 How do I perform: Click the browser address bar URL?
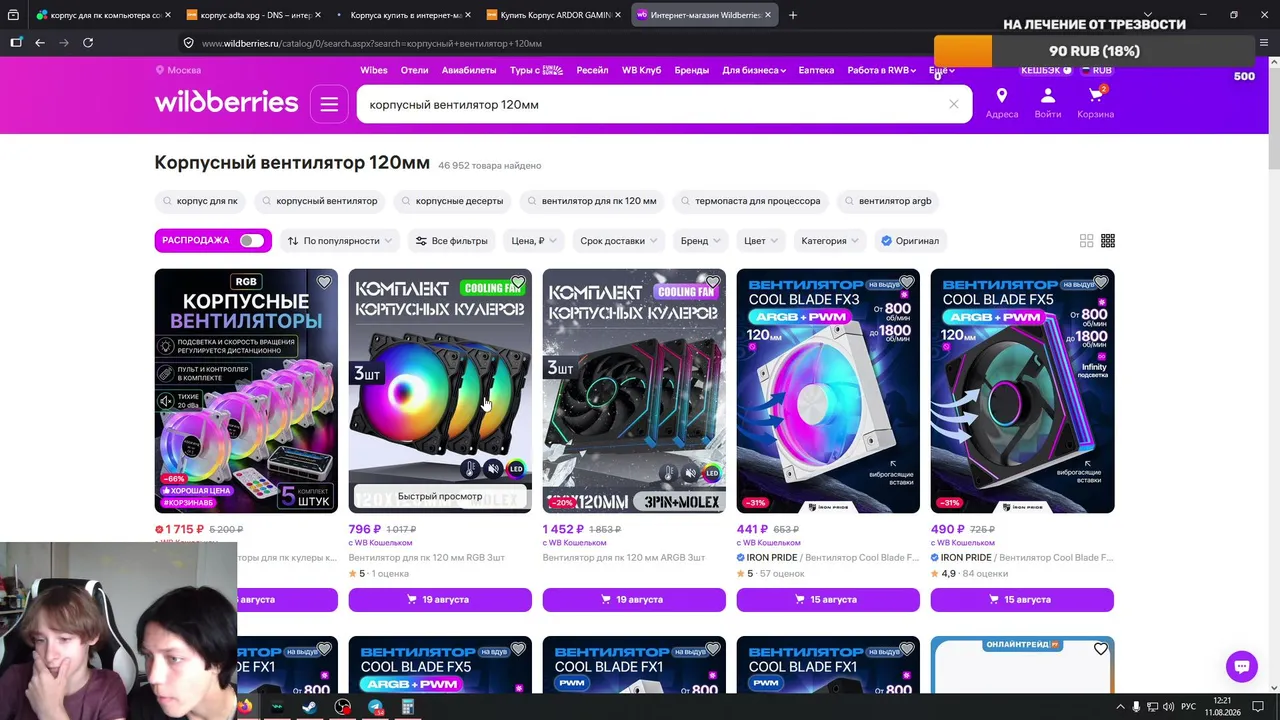point(372,43)
